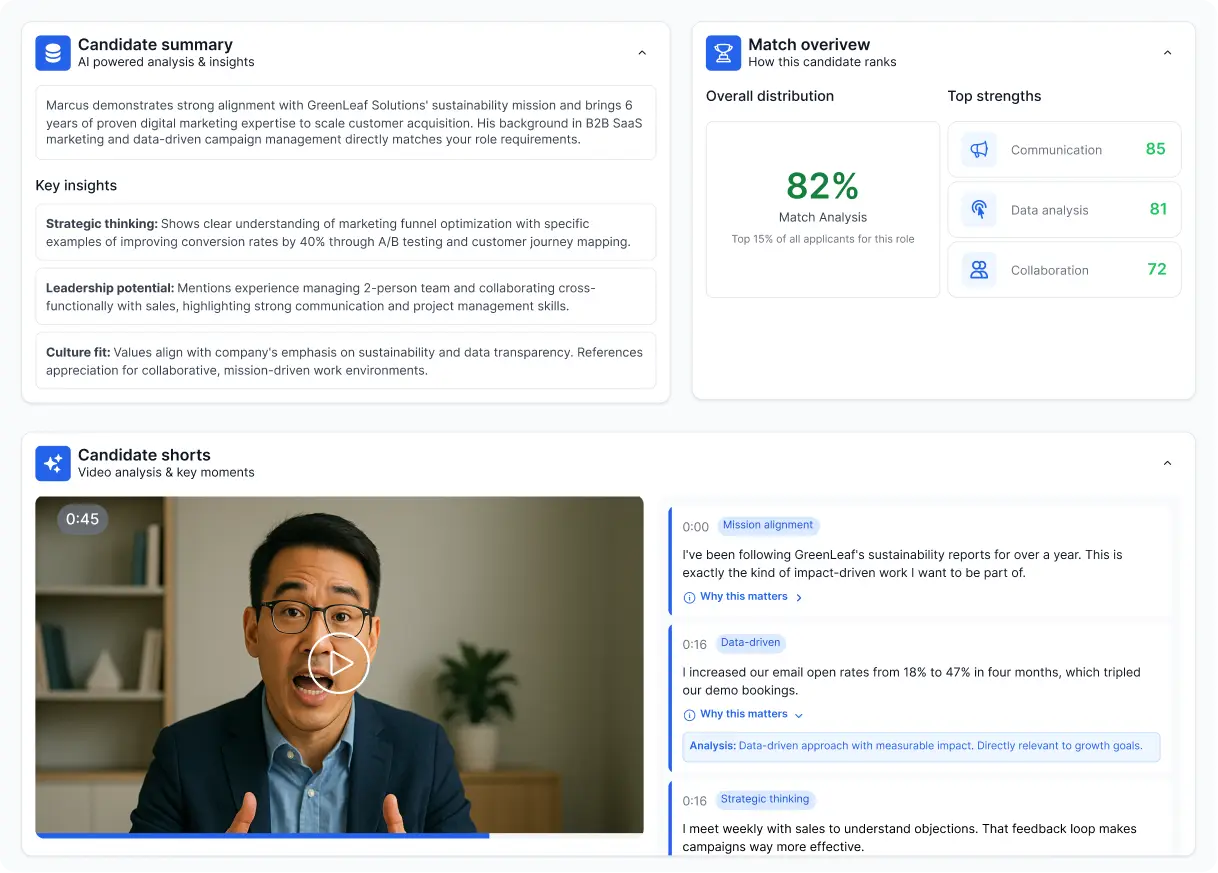Click the Strategic thinking insight card
The image size is (1218, 873).
[x=346, y=232]
